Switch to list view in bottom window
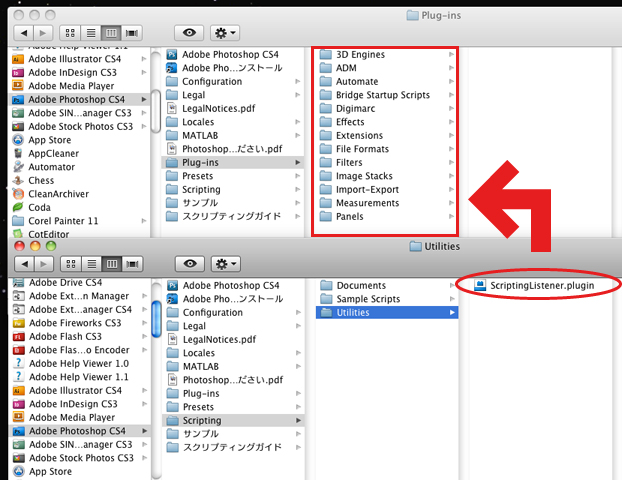Screen dimensions: 622x480 tap(90, 263)
